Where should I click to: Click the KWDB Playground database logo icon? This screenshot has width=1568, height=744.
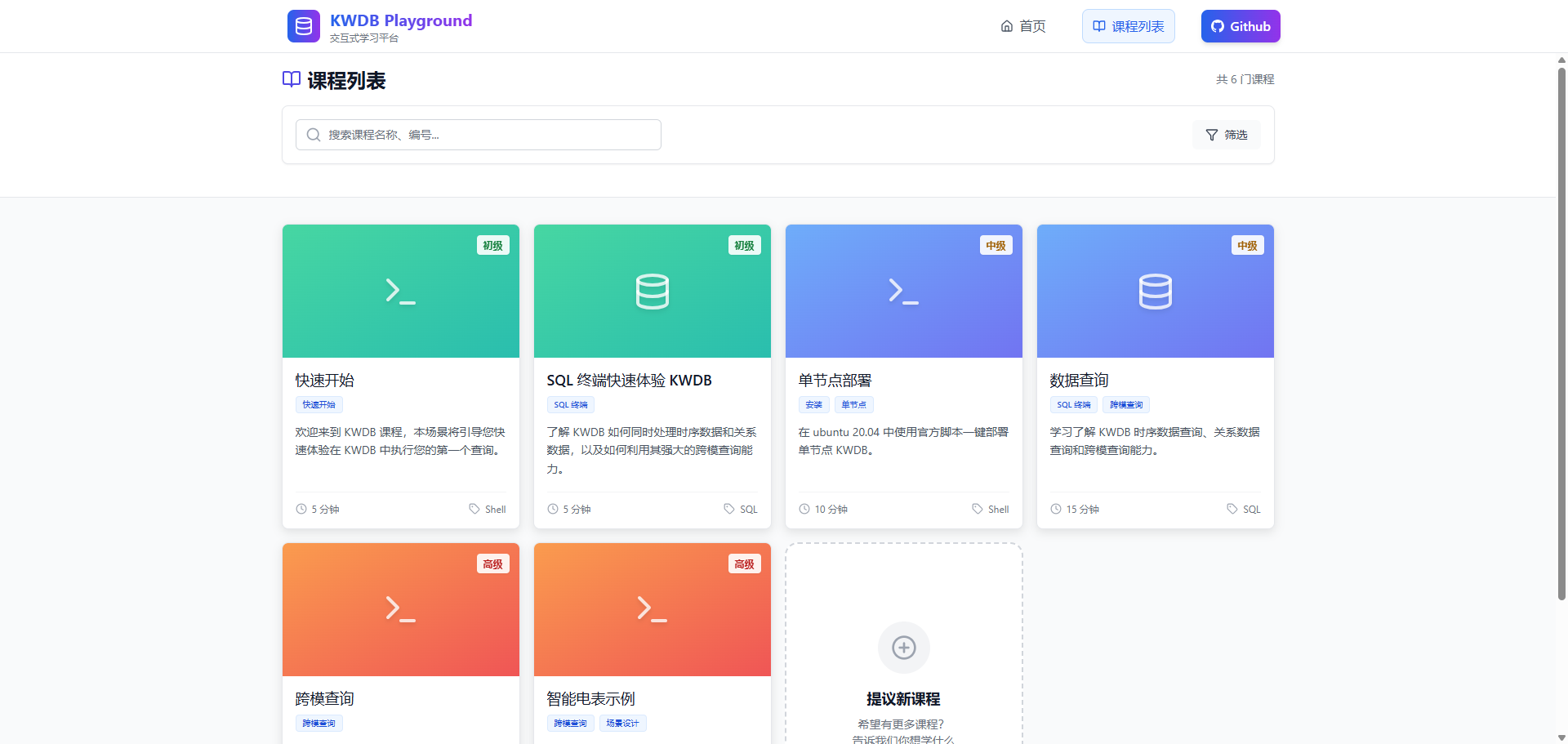pyautogui.click(x=303, y=26)
